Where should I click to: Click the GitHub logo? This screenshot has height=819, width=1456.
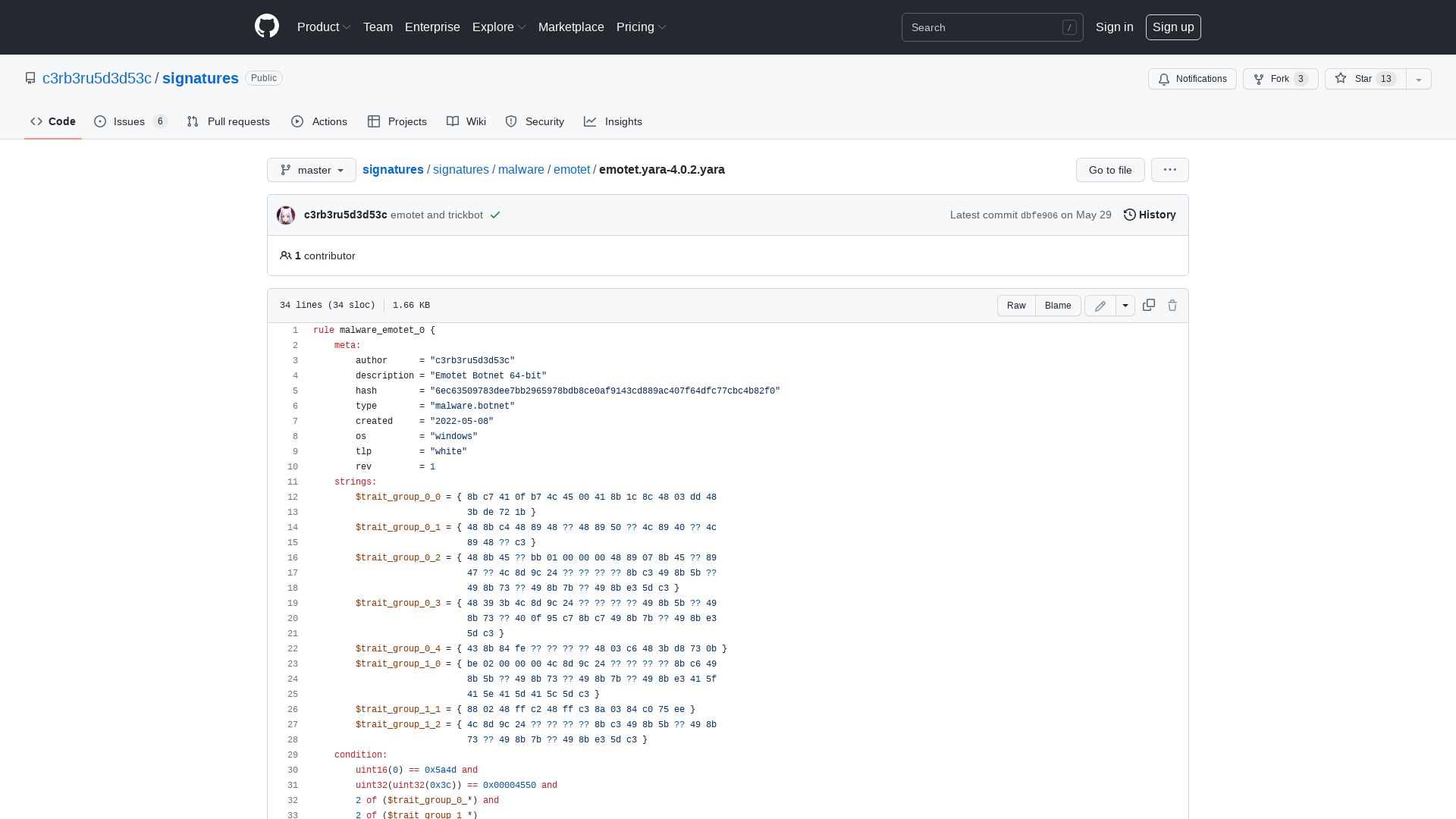click(x=267, y=27)
